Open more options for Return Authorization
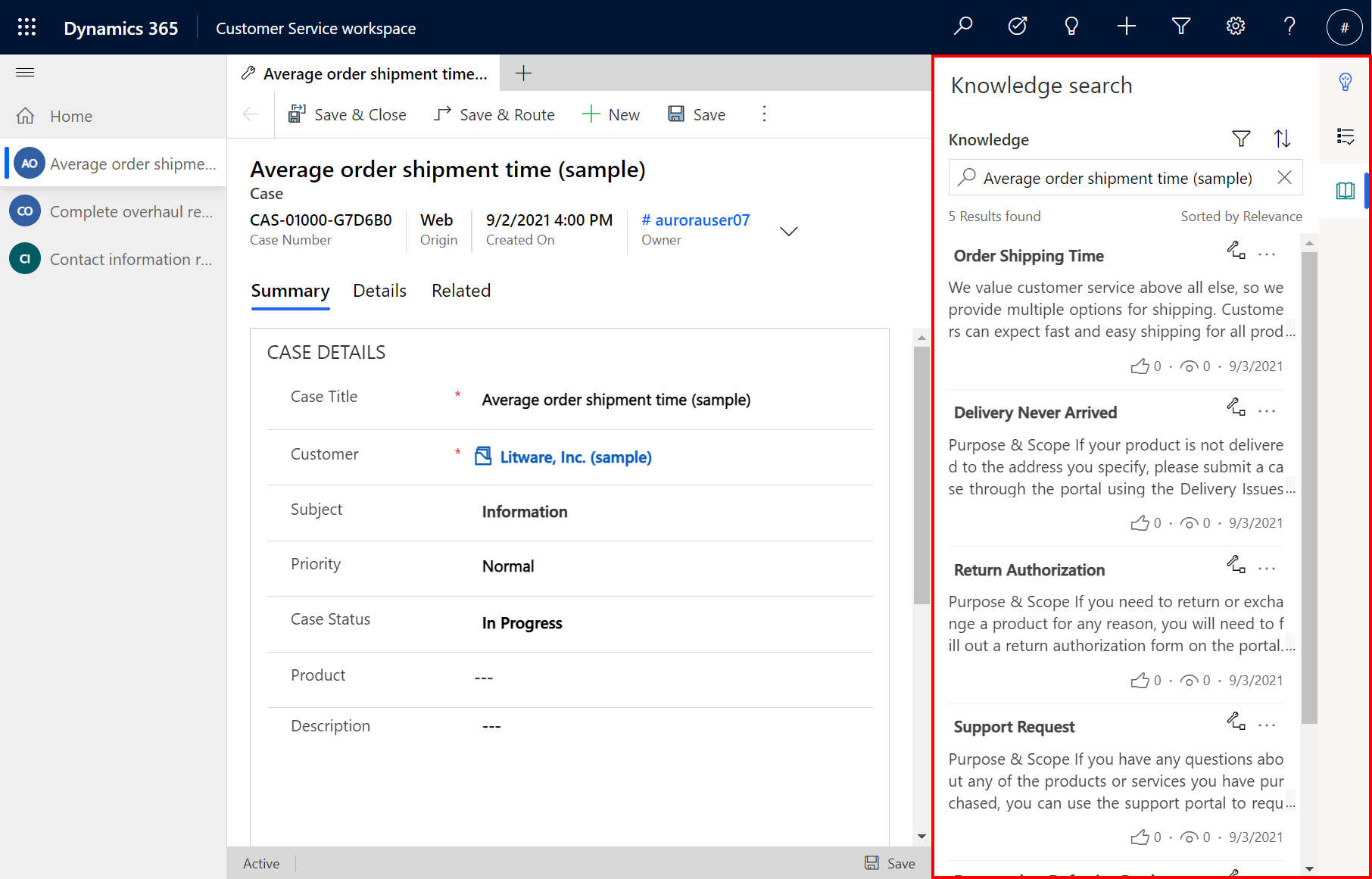This screenshot has width=1372, height=879. point(1267,569)
